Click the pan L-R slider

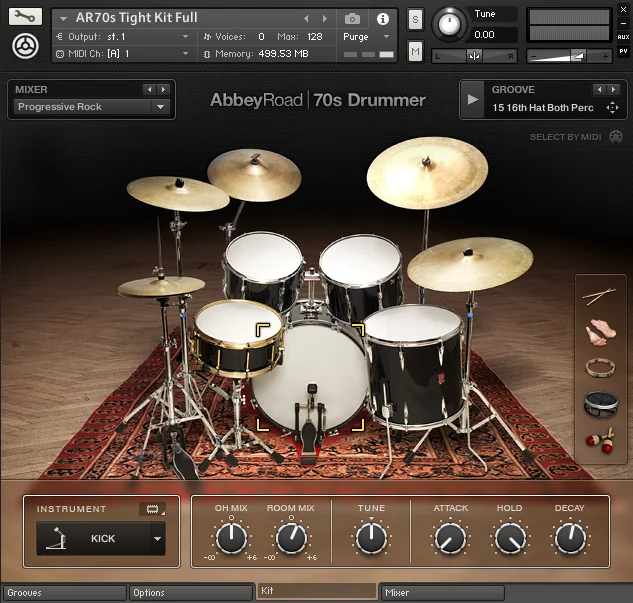(x=474, y=56)
